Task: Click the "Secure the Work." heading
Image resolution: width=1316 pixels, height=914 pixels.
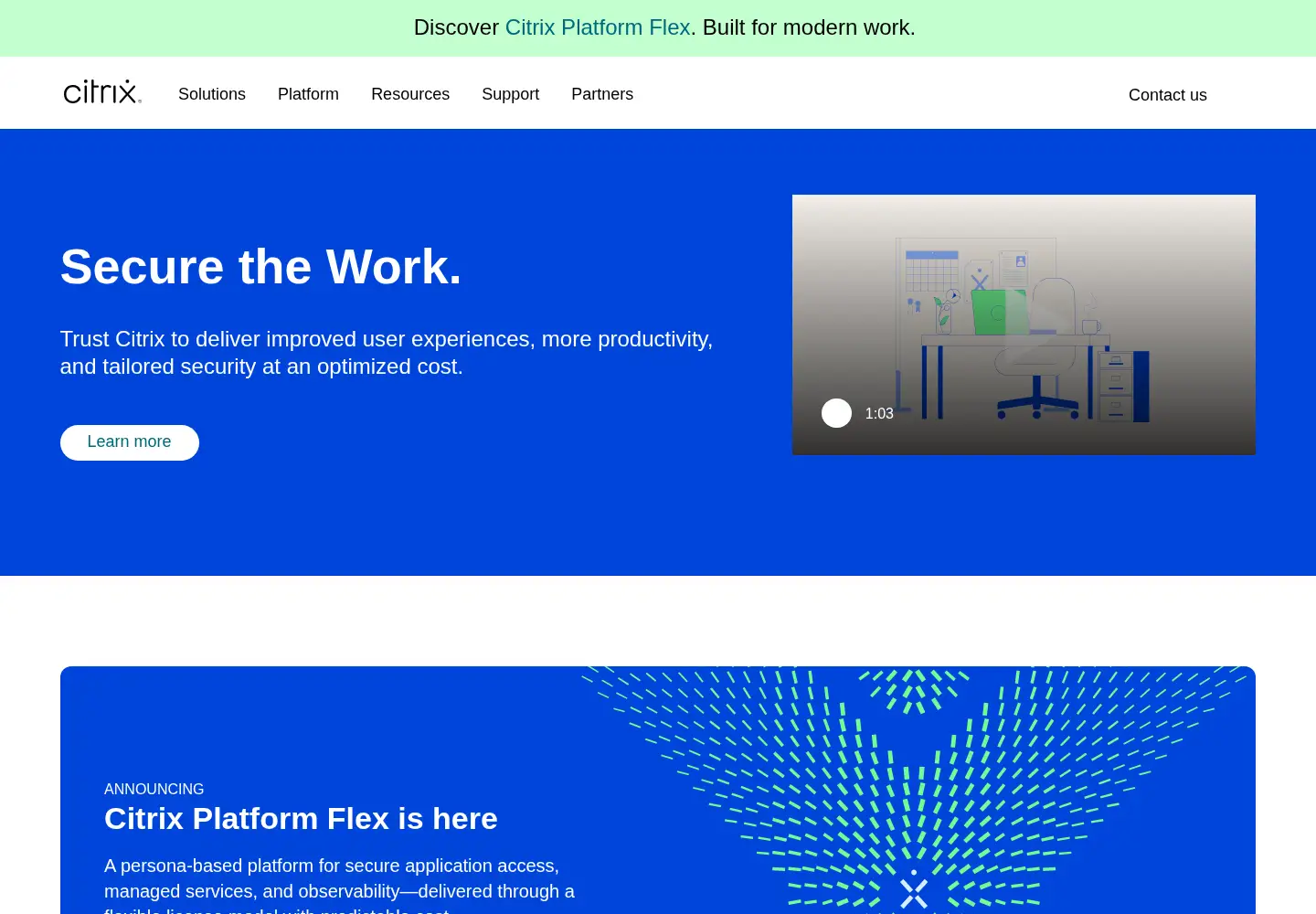Action: [261, 267]
